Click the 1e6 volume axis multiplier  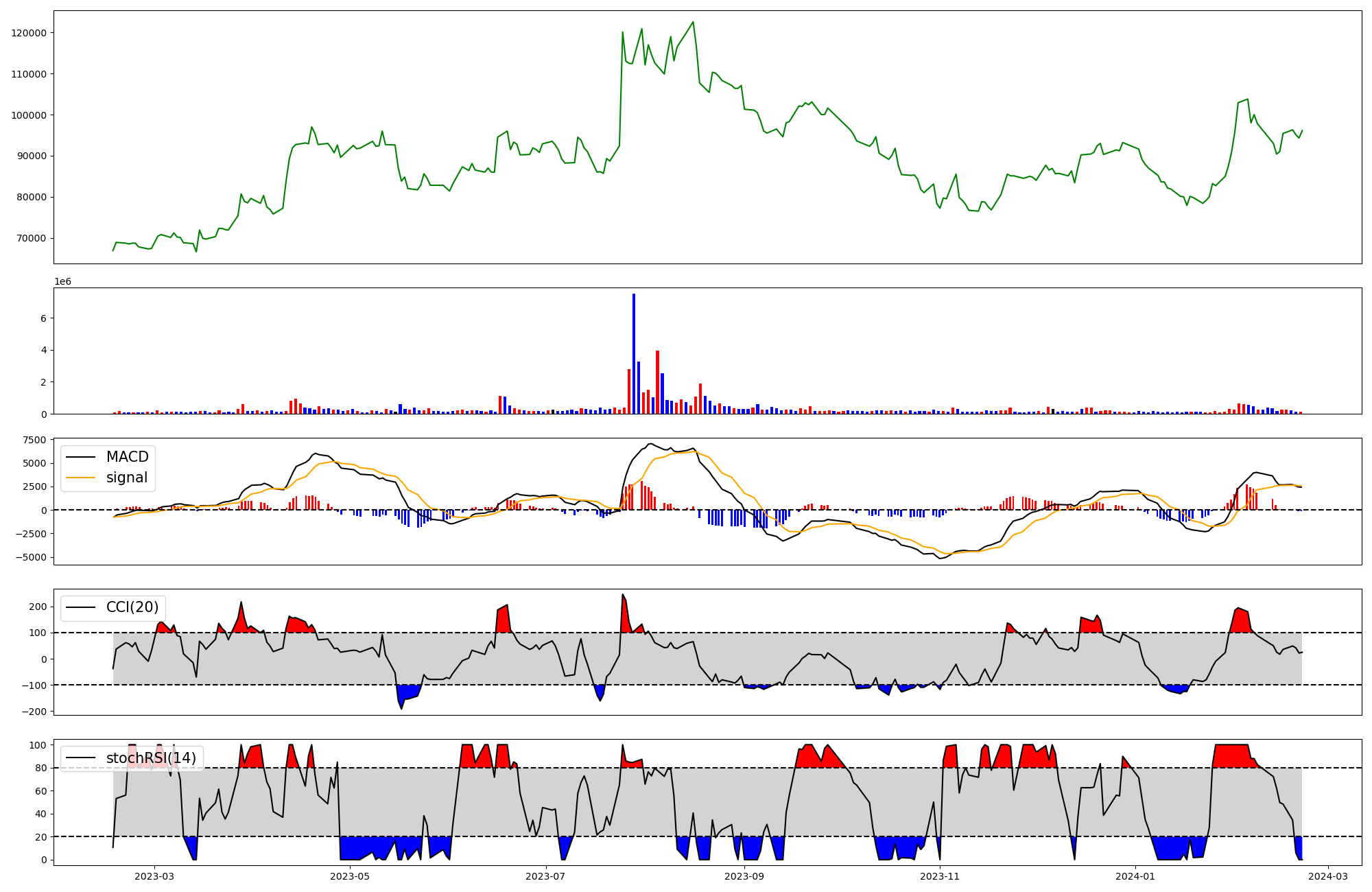tap(62, 282)
